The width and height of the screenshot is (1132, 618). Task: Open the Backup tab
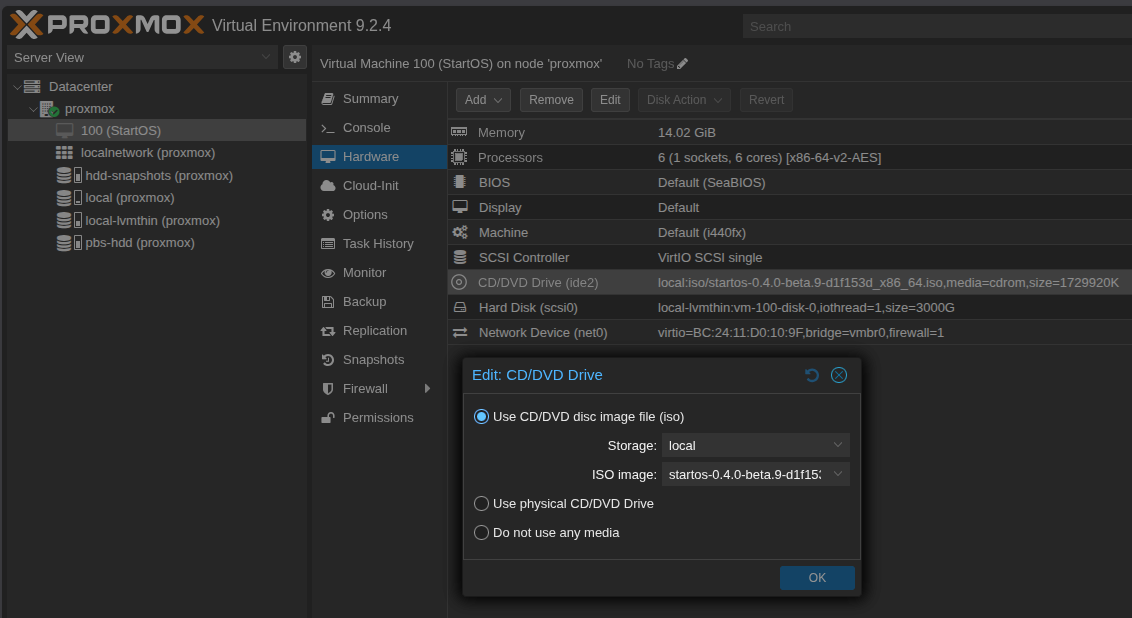(x=380, y=301)
